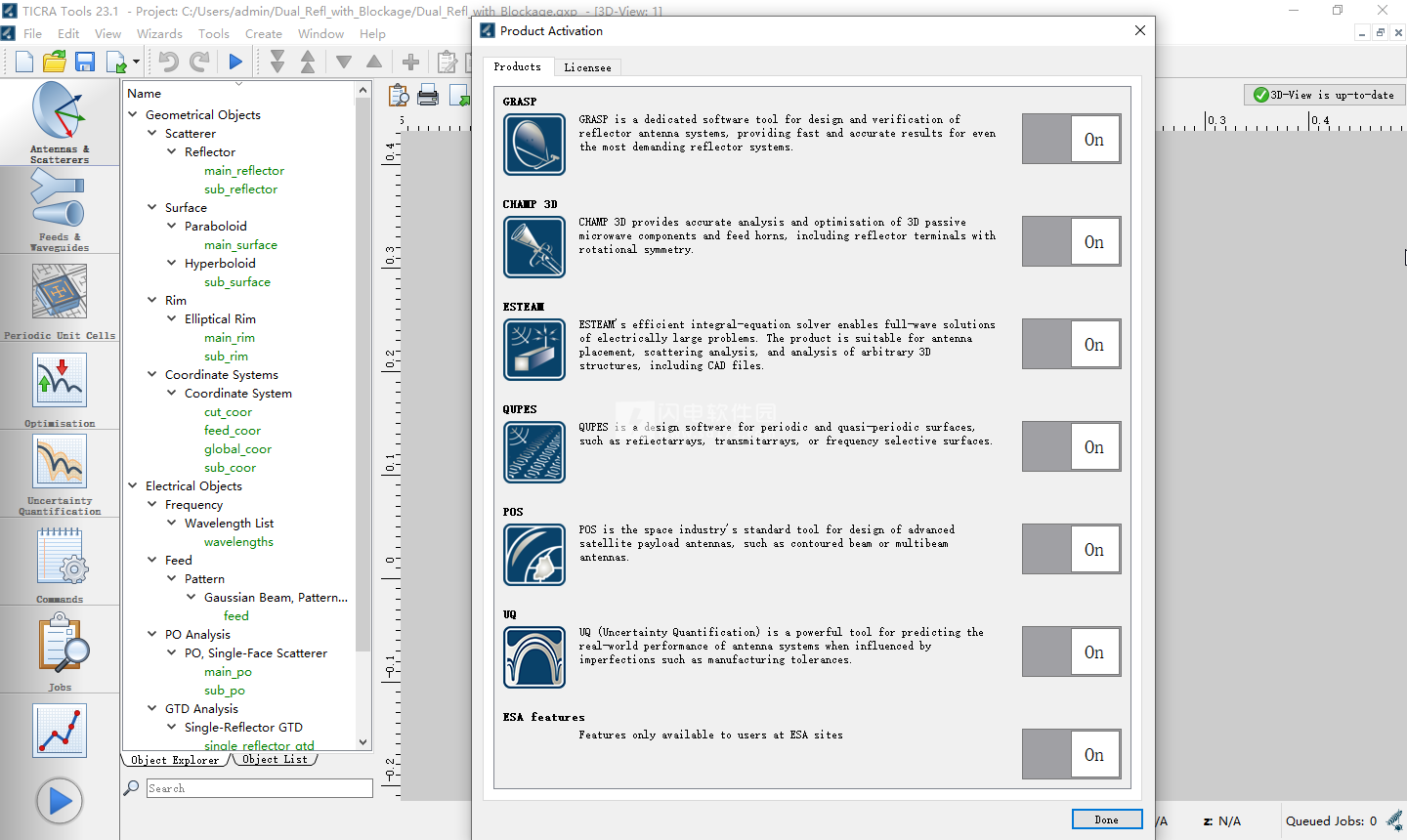Collapse the Scatterer tree node
This screenshot has height=840, width=1407.
[x=152, y=133]
